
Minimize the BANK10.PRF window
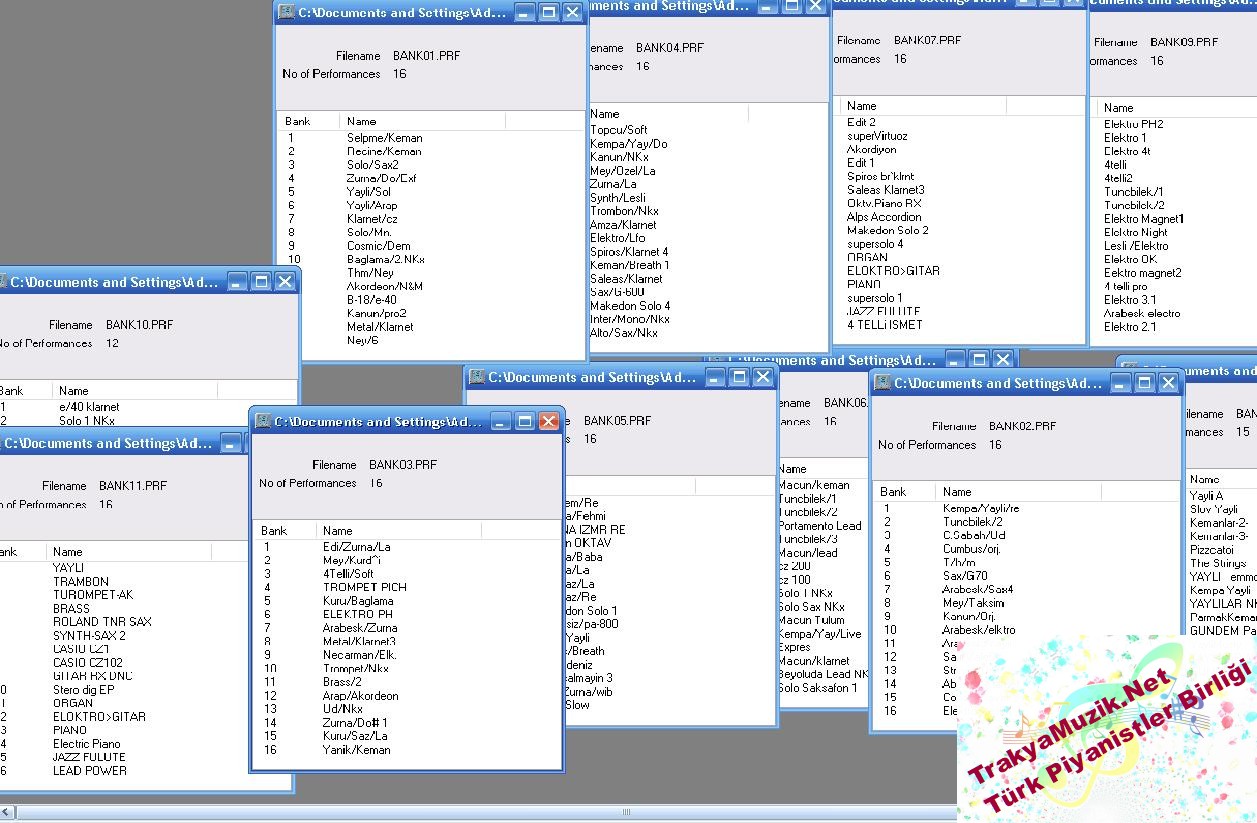(237, 282)
